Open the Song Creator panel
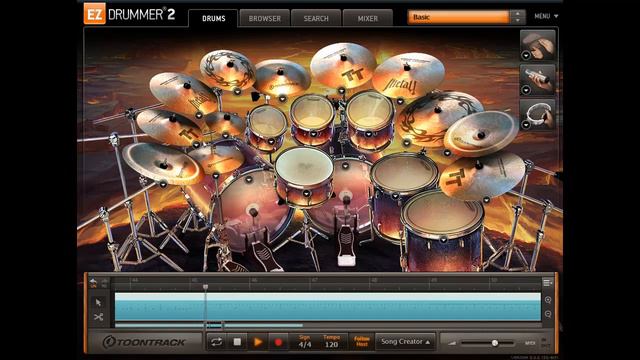The height and width of the screenshot is (360, 640). pos(405,342)
